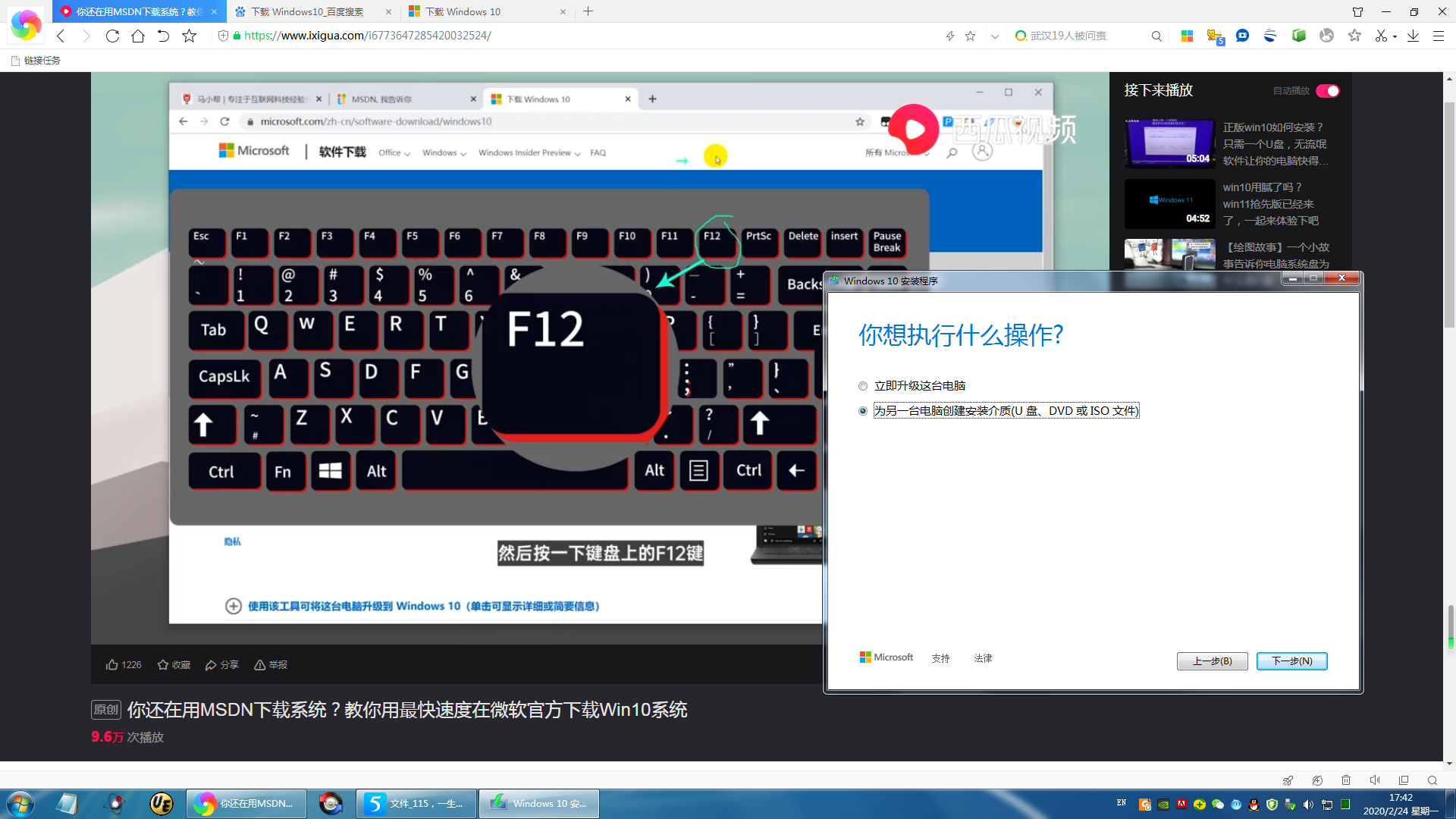Close the 下载 Windows10_百度搜索 tab

388,11
